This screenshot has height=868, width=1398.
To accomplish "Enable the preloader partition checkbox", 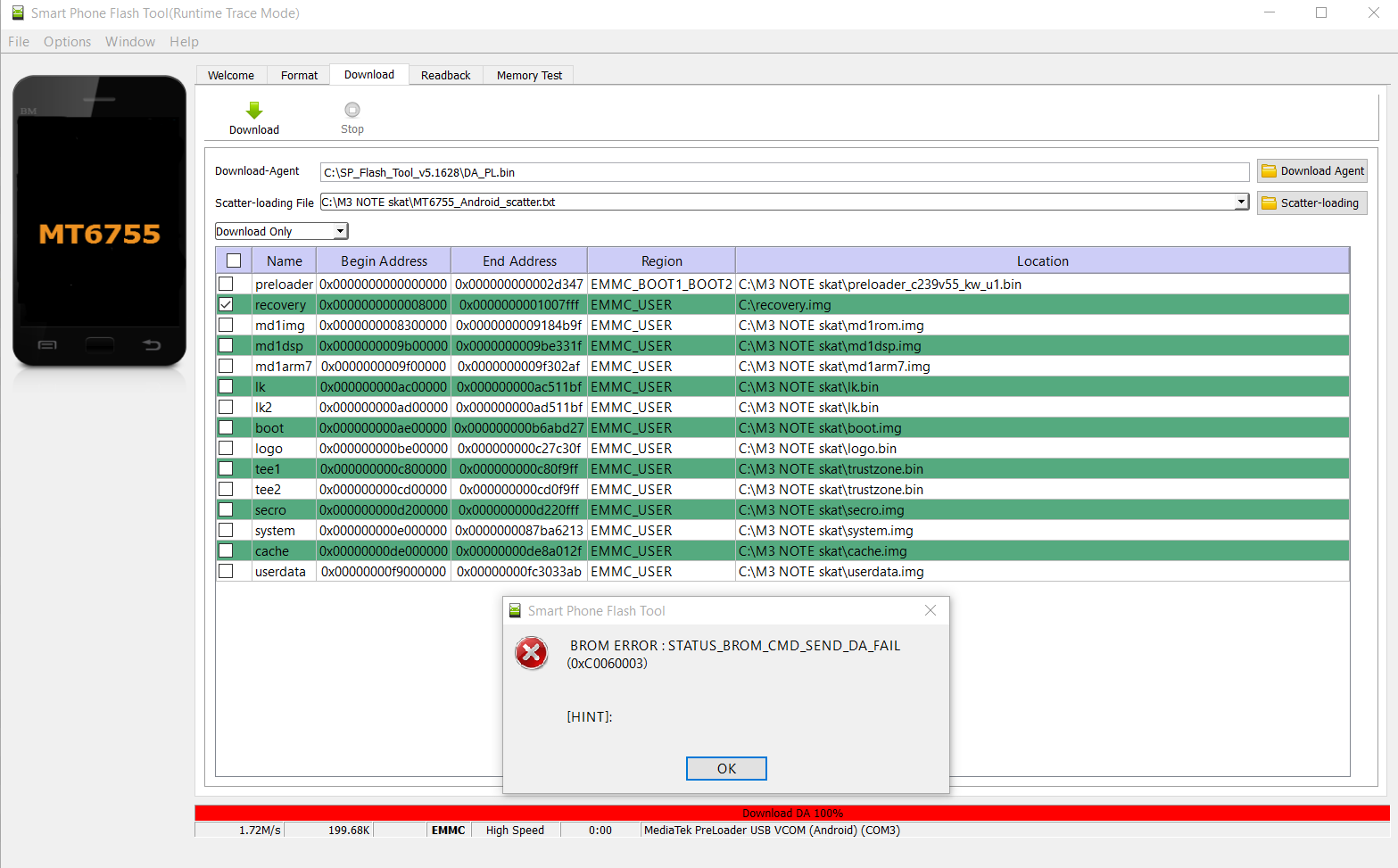I will click(x=227, y=284).
